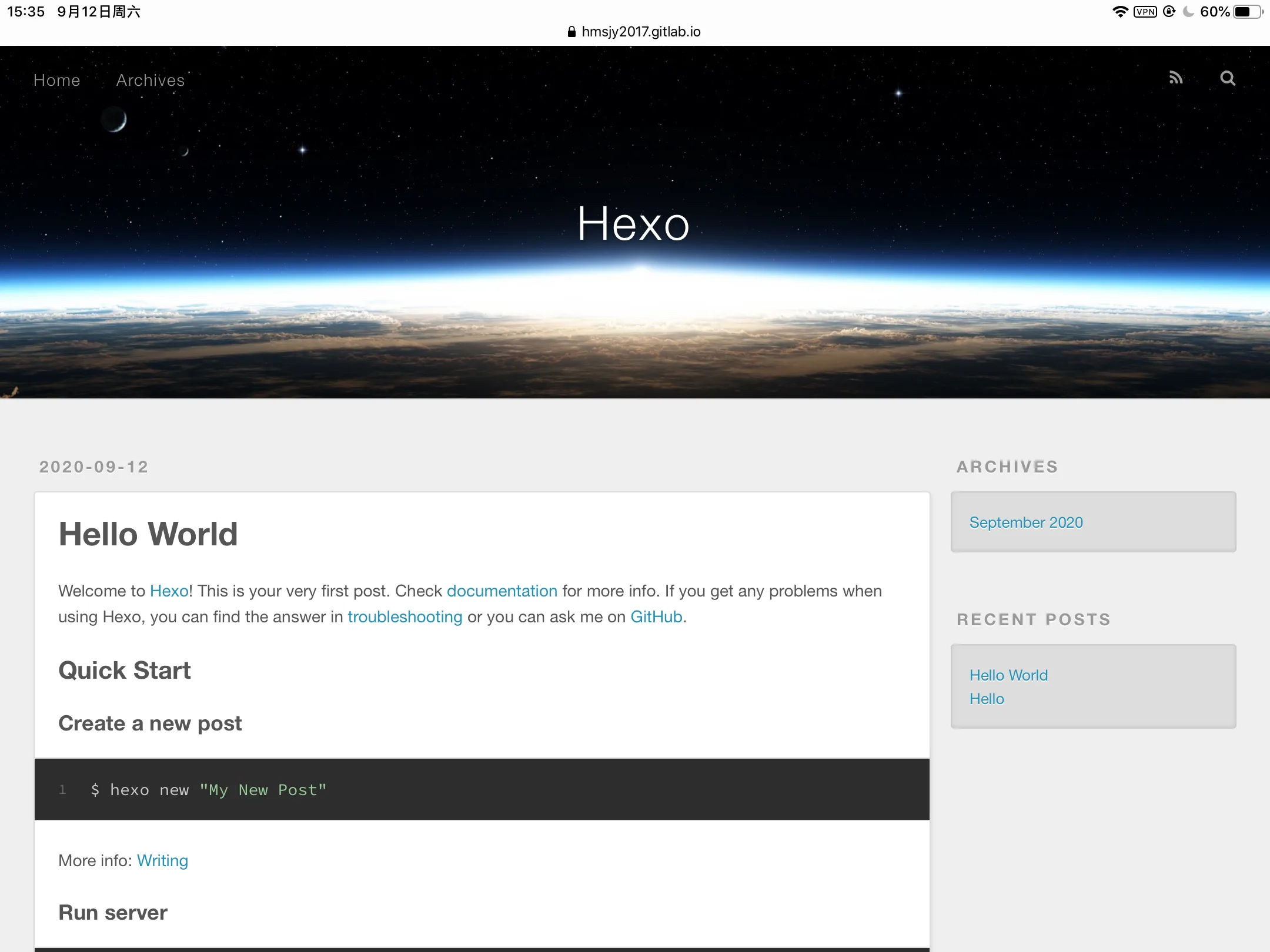
Task: Follow the Hexo link in welcome text
Action: click(x=169, y=591)
